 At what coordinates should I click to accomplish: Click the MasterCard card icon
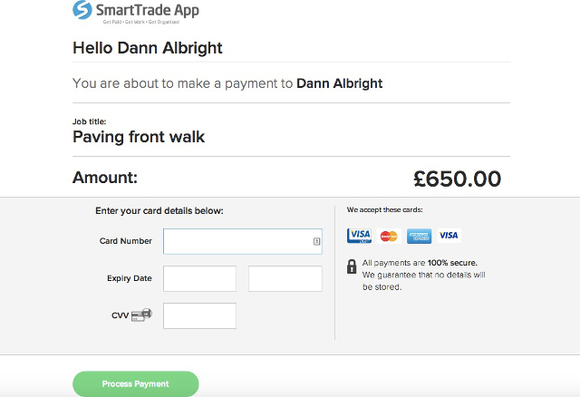pyautogui.click(x=389, y=236)
